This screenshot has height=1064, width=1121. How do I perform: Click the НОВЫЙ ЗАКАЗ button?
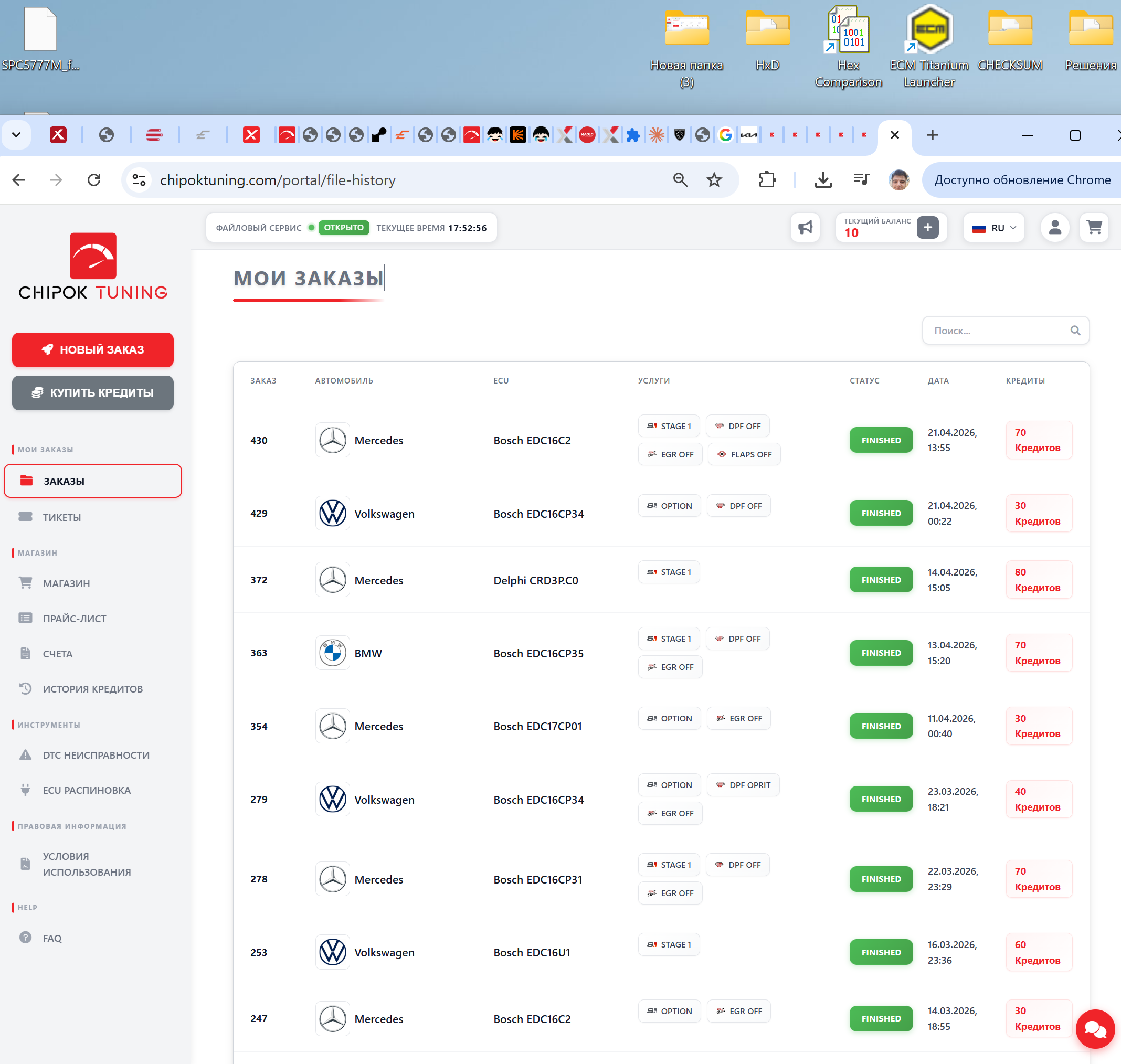coord(93,349)
